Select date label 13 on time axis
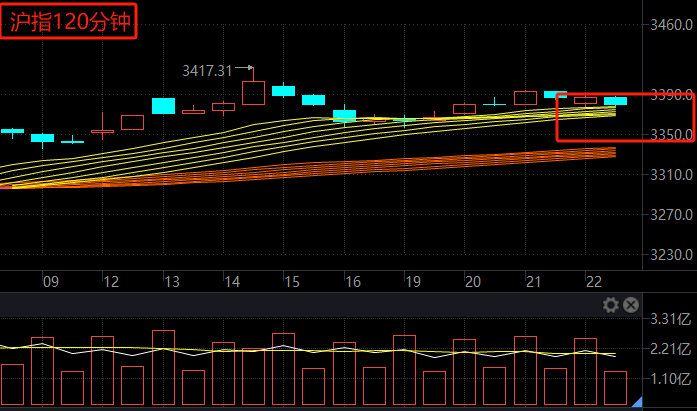The width and height of the screenshot is (697, 411). (172, 282)
